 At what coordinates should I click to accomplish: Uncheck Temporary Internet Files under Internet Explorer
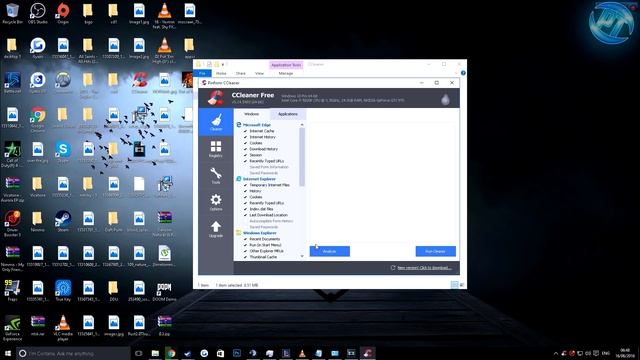[245, 185]
